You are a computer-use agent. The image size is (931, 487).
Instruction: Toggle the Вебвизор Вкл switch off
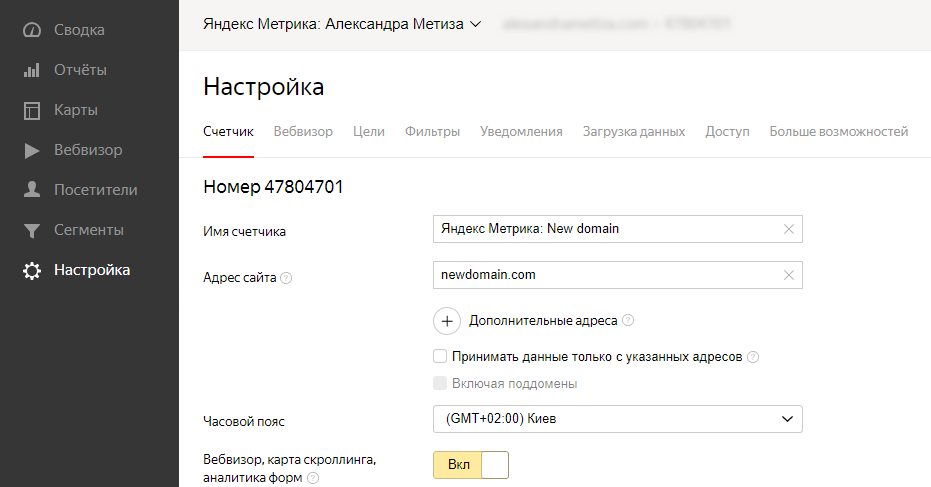(x=471, y=465)
